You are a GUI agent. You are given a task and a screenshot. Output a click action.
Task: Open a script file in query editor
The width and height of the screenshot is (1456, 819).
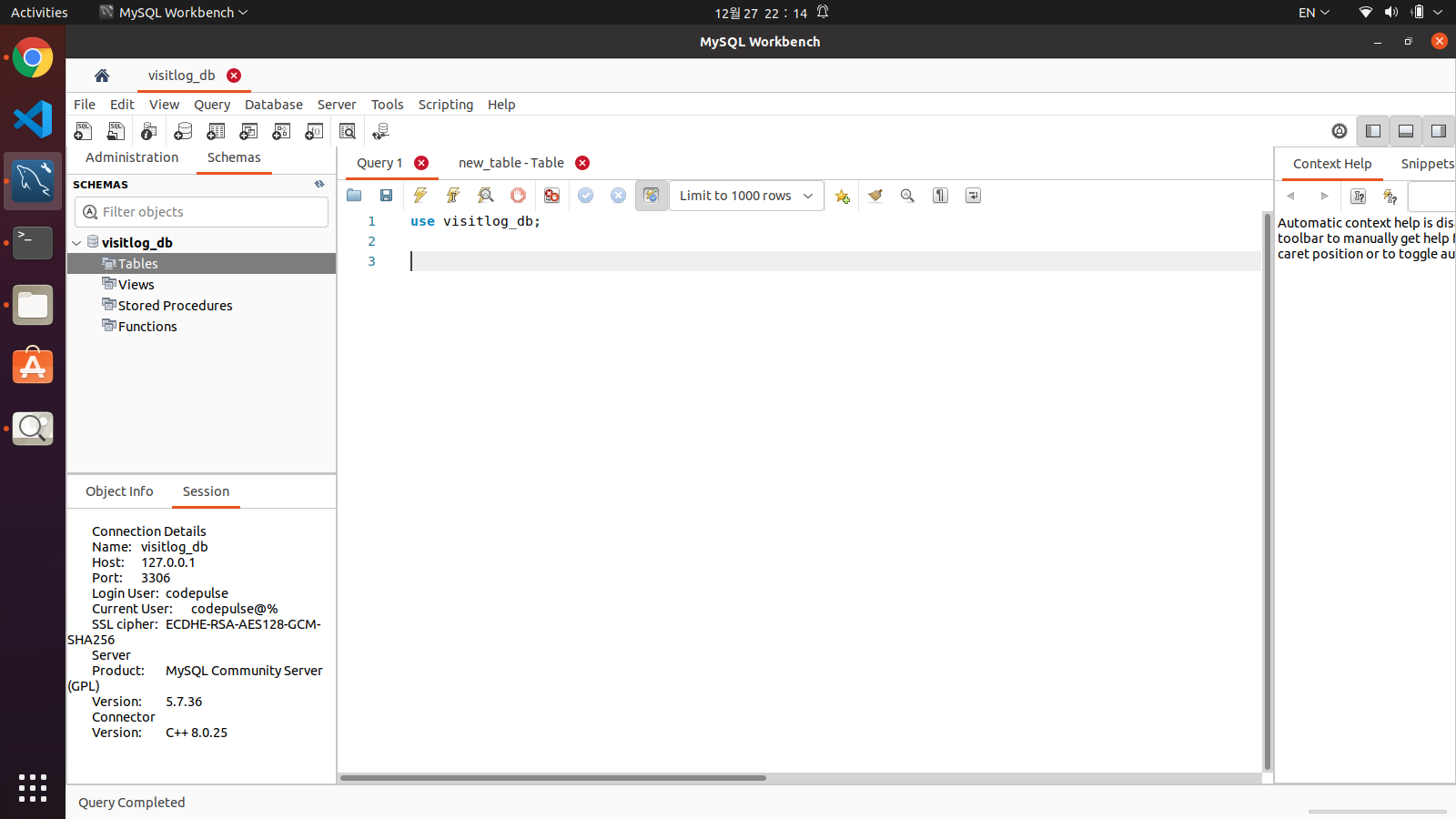(354, 196)
